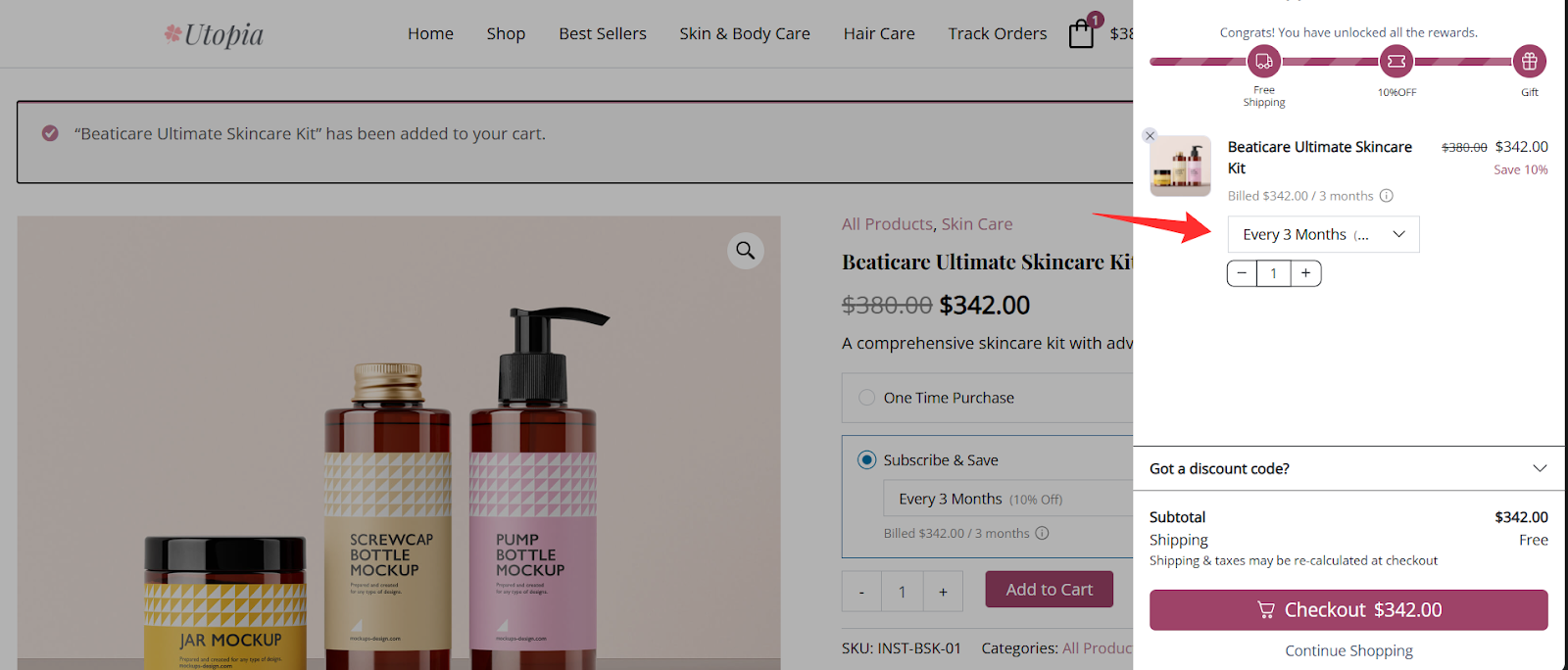This screenshot has height=670, width=1568.
Task: Open the Hair Care menu
Action: (x=878, y=32)
